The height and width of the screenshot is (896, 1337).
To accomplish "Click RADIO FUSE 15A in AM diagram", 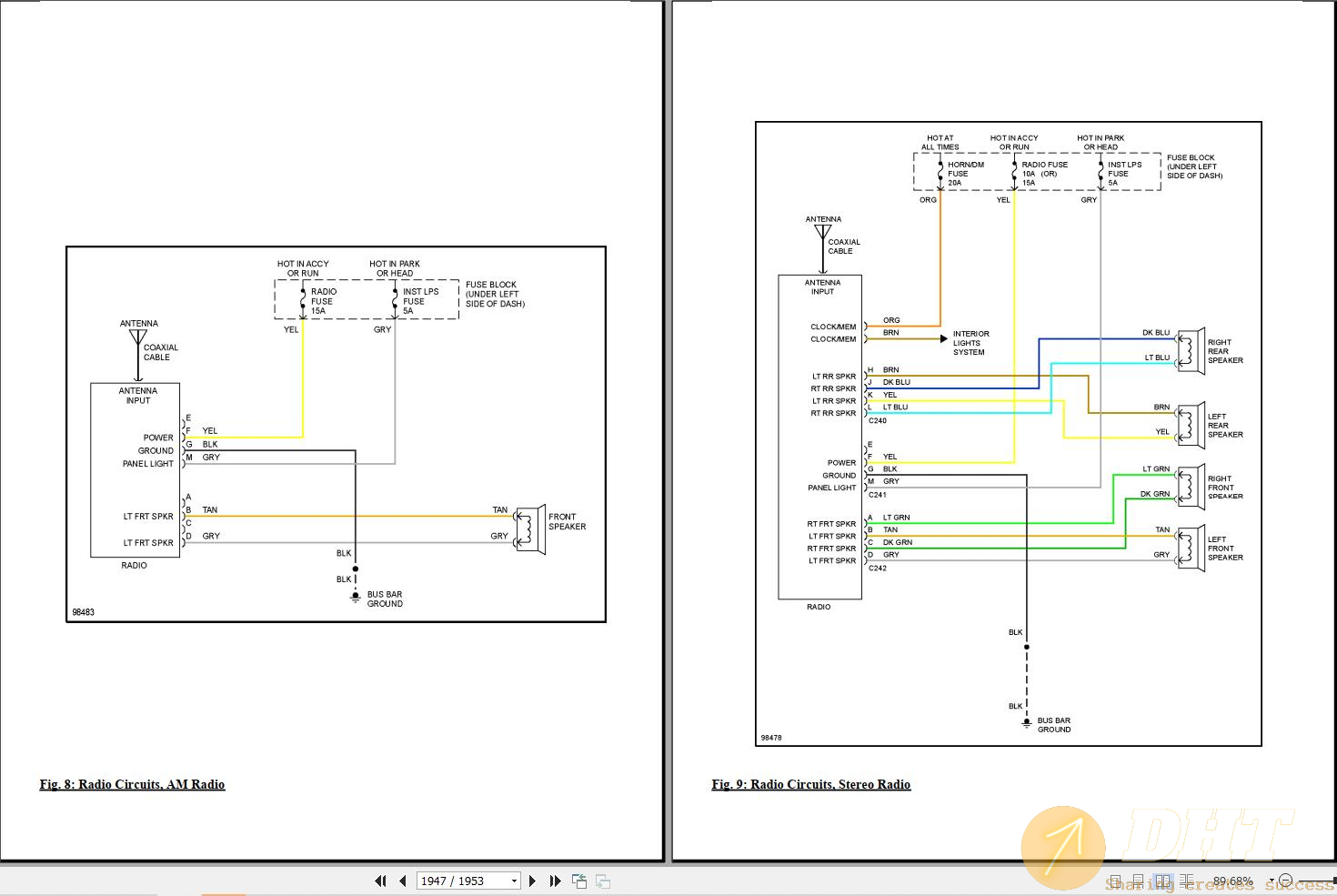I will [323, 301].
